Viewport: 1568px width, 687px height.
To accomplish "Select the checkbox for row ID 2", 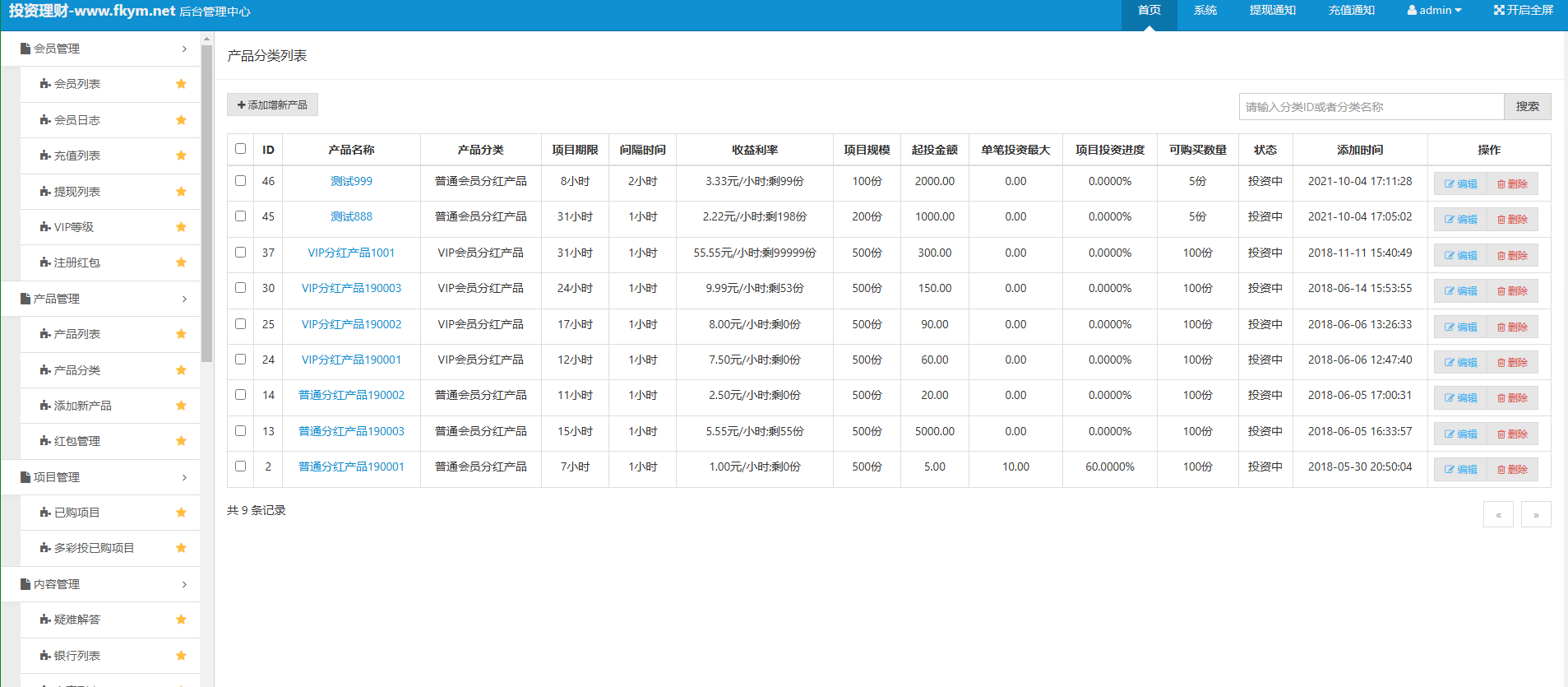I will pos(240,466).
